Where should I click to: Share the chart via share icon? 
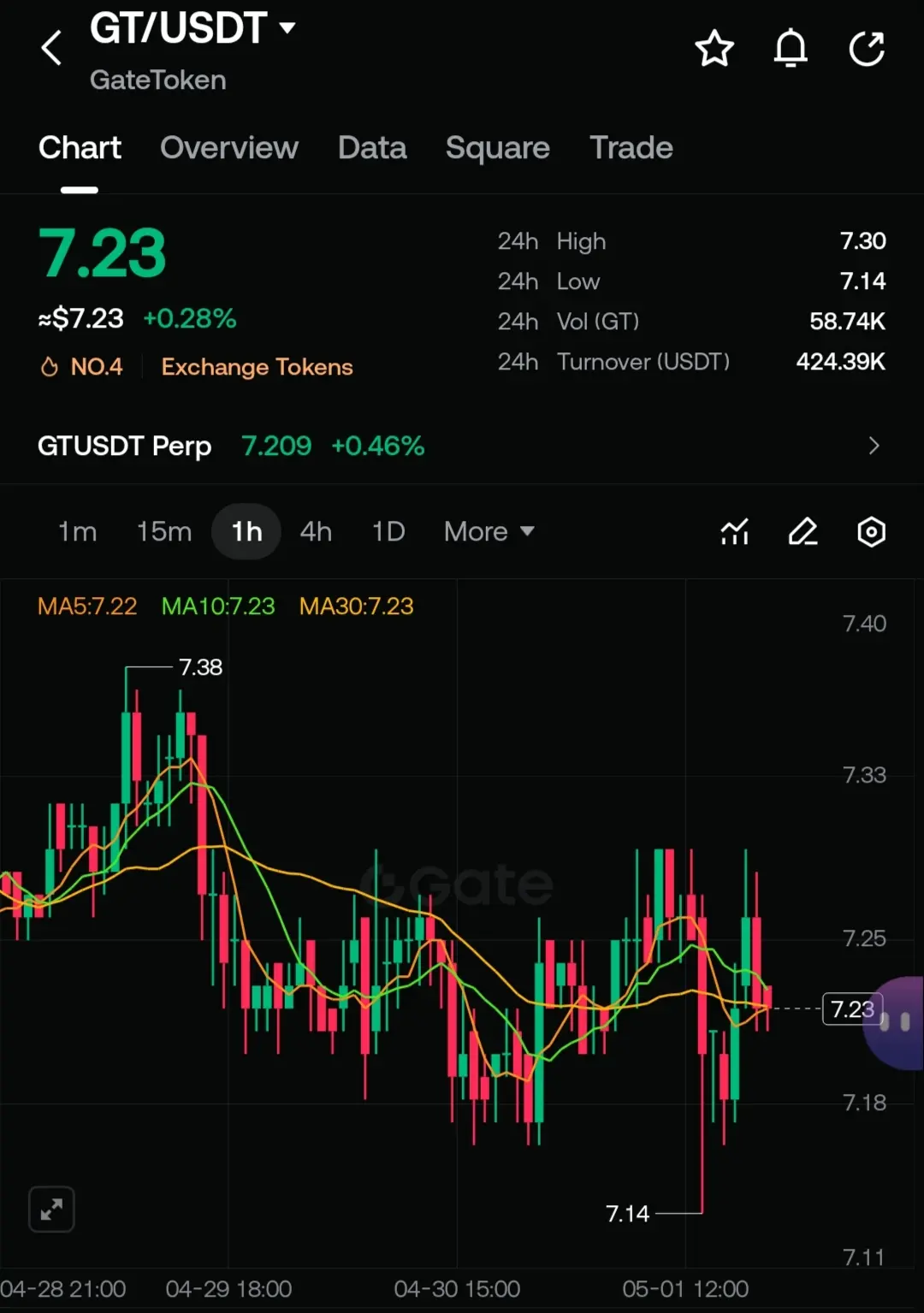tap(867, 49)
